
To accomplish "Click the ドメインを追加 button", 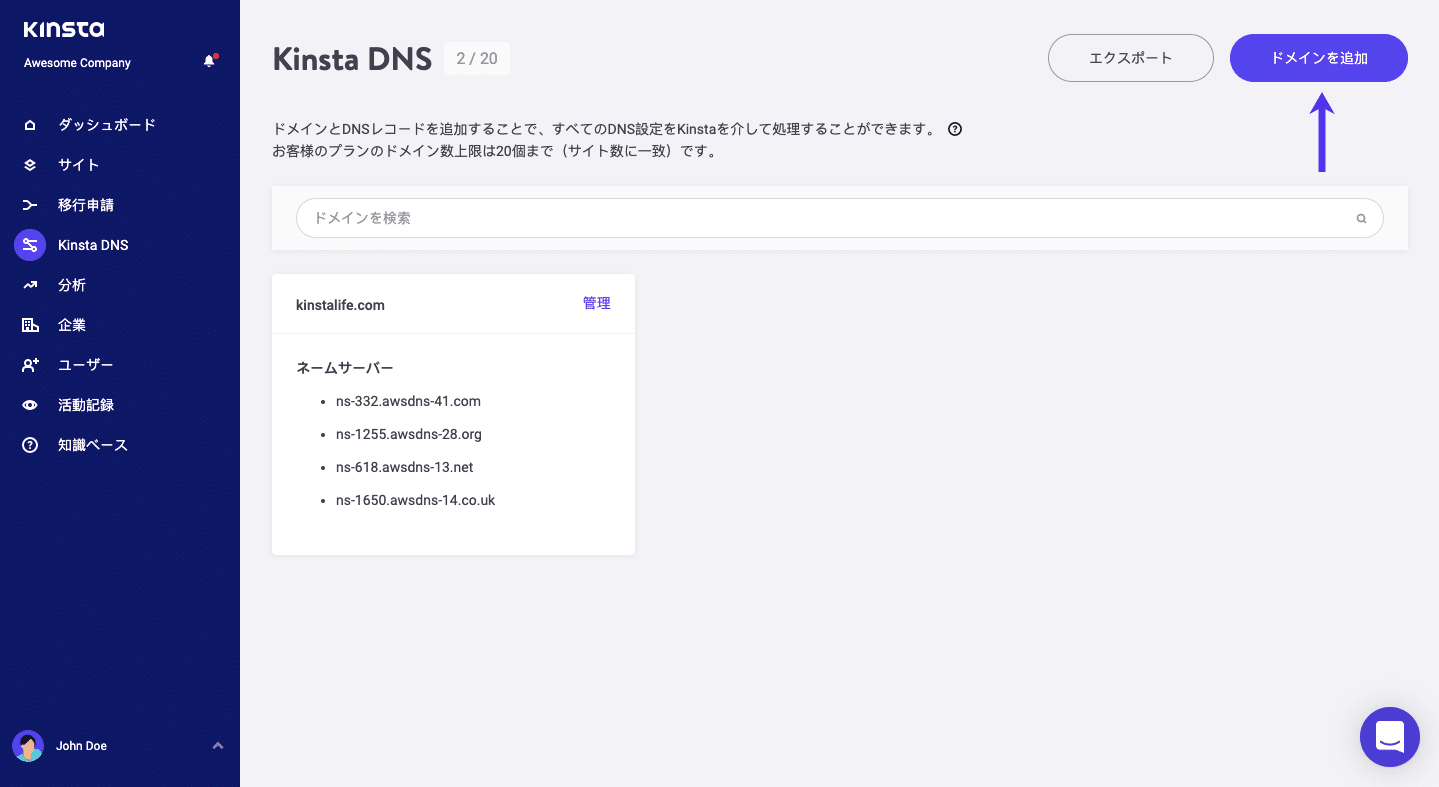I will tap(1318, 57).
